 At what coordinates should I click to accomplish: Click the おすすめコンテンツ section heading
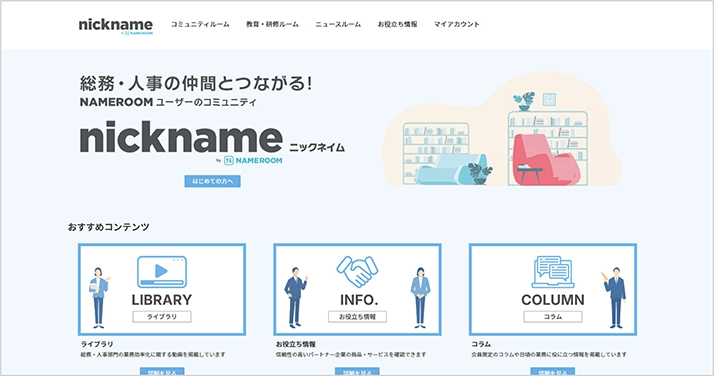pyautogui.click(x=108, y=227)
